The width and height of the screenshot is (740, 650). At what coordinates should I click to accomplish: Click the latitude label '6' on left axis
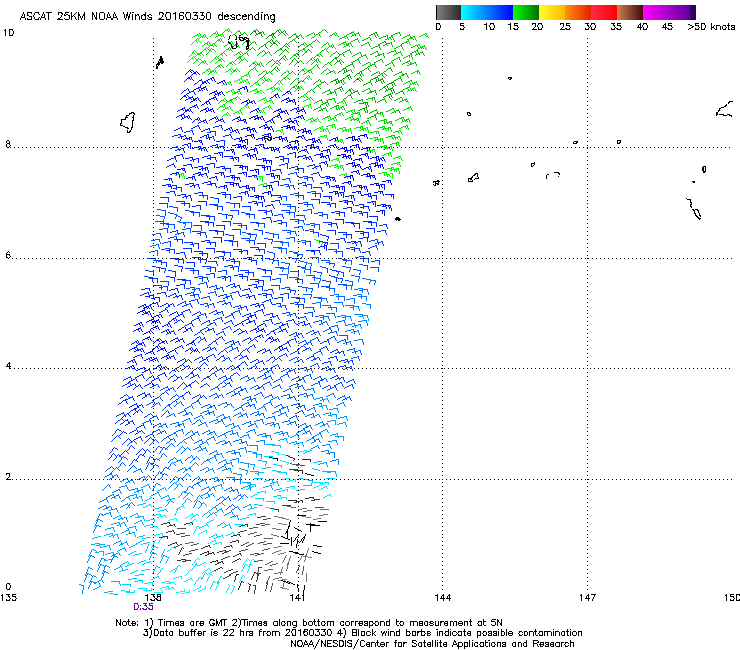coord(8,255)
